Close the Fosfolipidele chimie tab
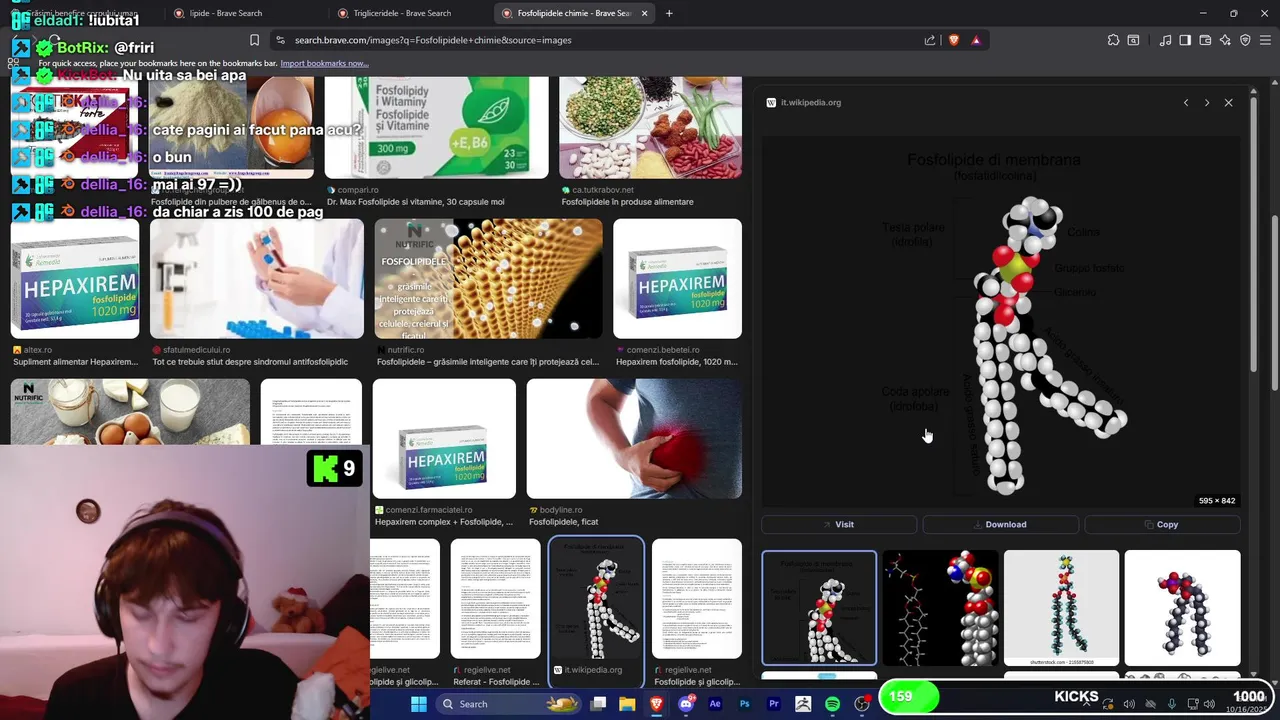Screen dimensions: 1280x720 click(x=644, y=13)
